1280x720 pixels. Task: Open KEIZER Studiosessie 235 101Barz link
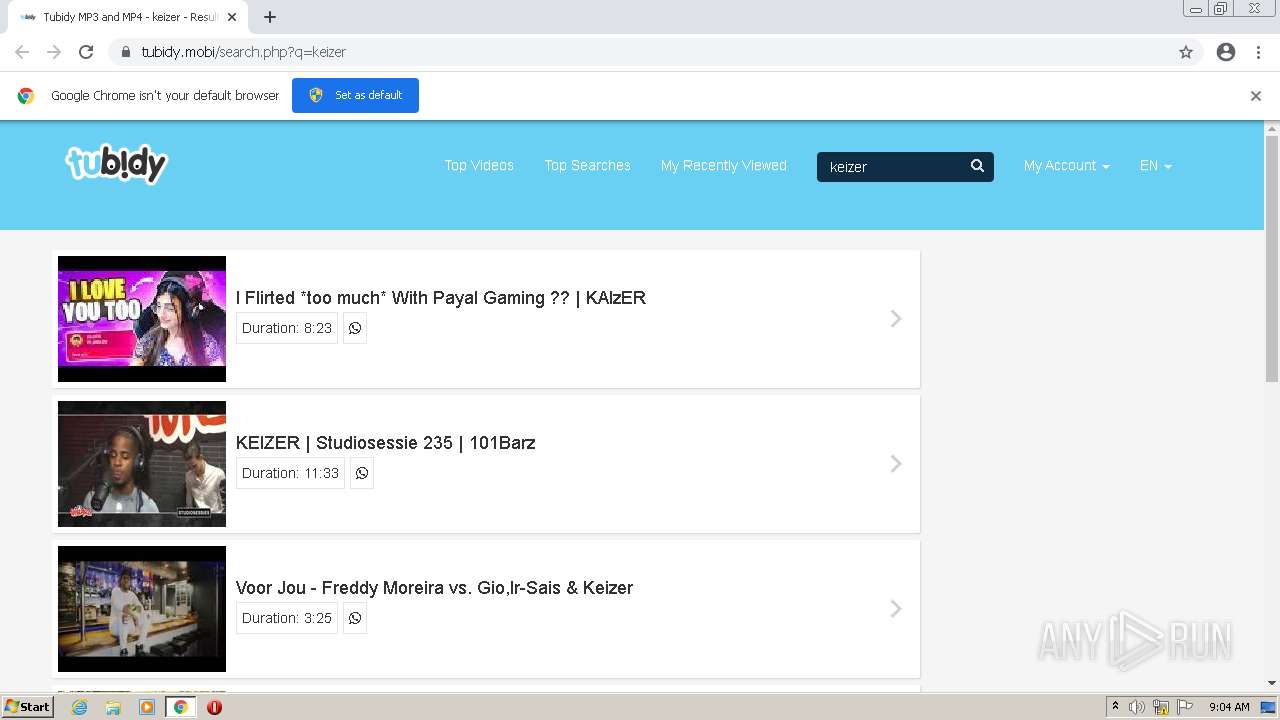(386, 443)
